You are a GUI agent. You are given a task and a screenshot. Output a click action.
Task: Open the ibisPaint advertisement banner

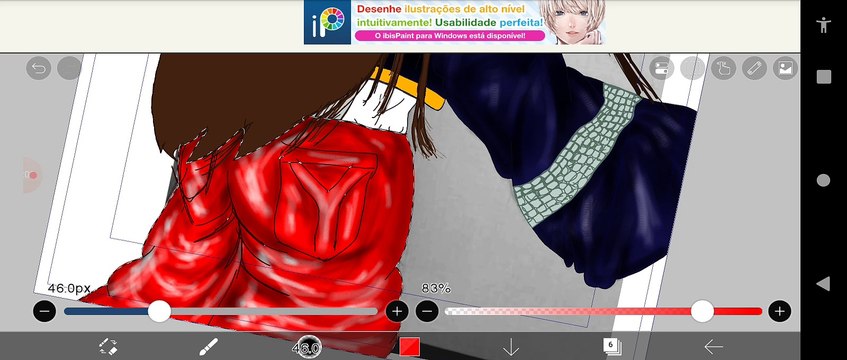coord(455,22)
